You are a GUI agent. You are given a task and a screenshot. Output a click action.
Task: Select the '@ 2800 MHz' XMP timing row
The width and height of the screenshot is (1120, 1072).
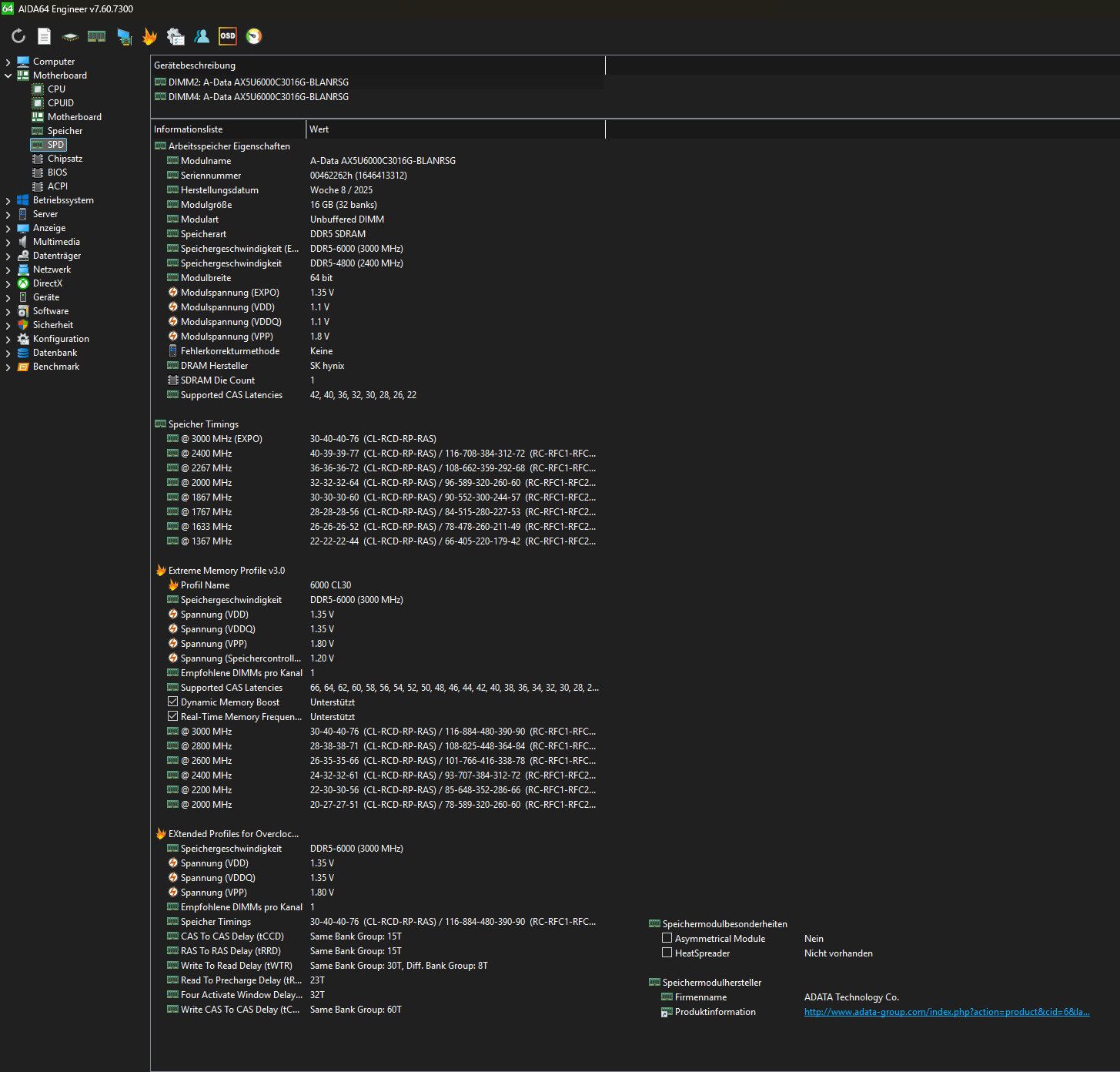(x=377, y=746)
